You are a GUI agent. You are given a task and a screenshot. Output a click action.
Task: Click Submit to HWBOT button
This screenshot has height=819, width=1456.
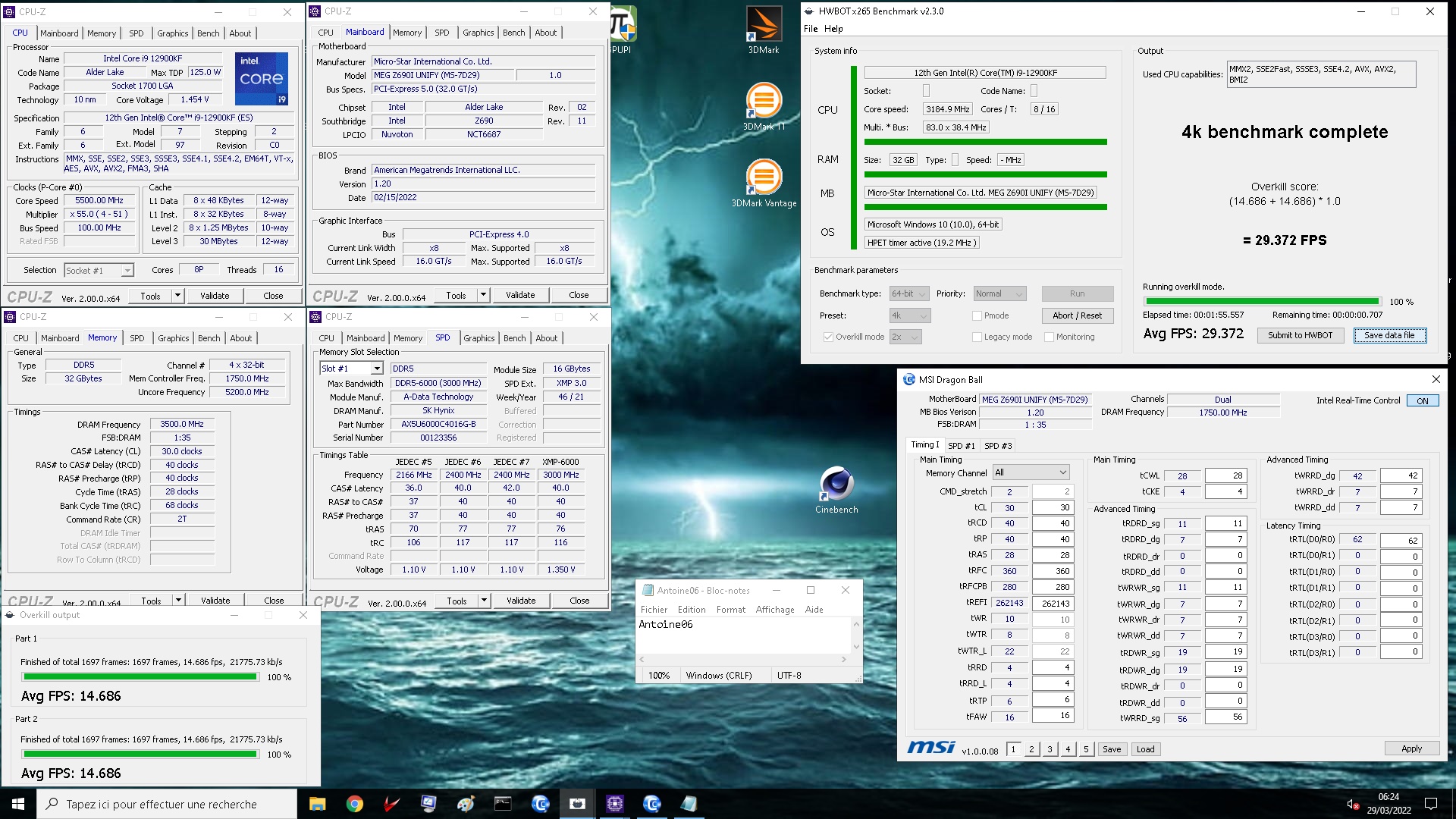coord(1300,335)
